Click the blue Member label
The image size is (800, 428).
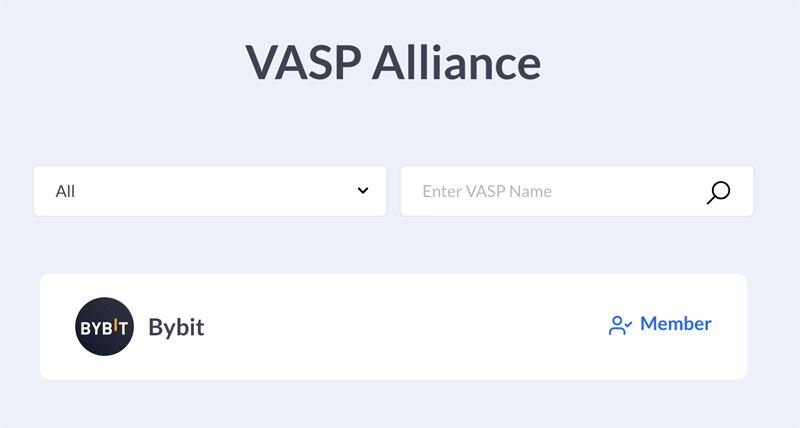676,323
